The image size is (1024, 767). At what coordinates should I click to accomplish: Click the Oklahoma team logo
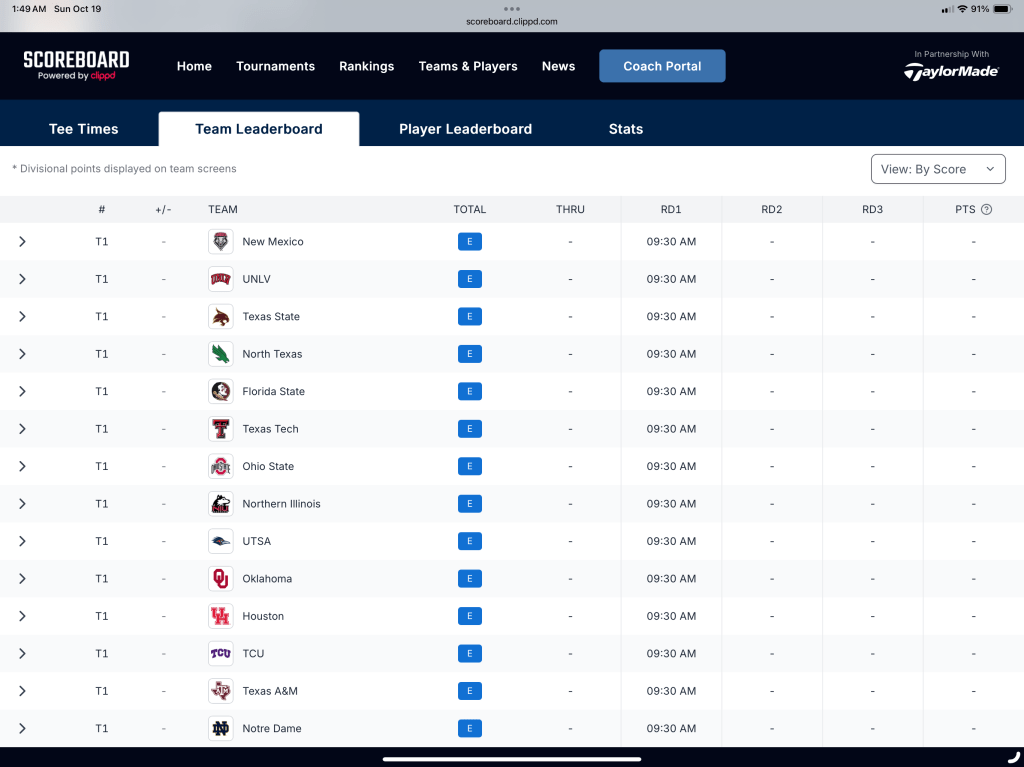click(221, 579)
